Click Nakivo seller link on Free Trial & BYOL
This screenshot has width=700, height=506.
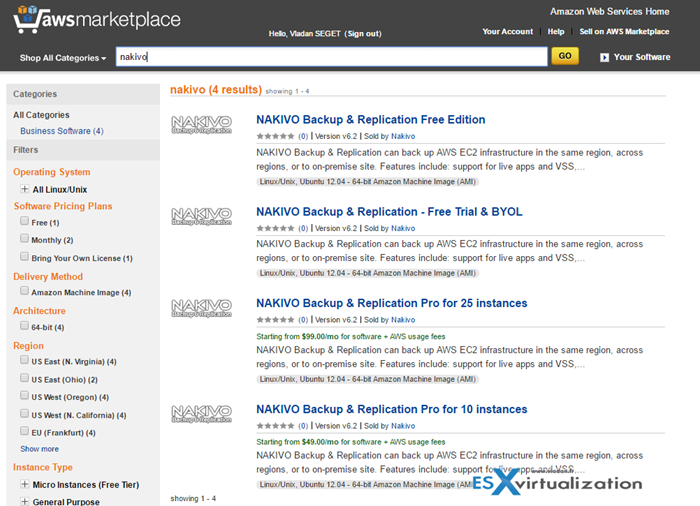point(403,228)
